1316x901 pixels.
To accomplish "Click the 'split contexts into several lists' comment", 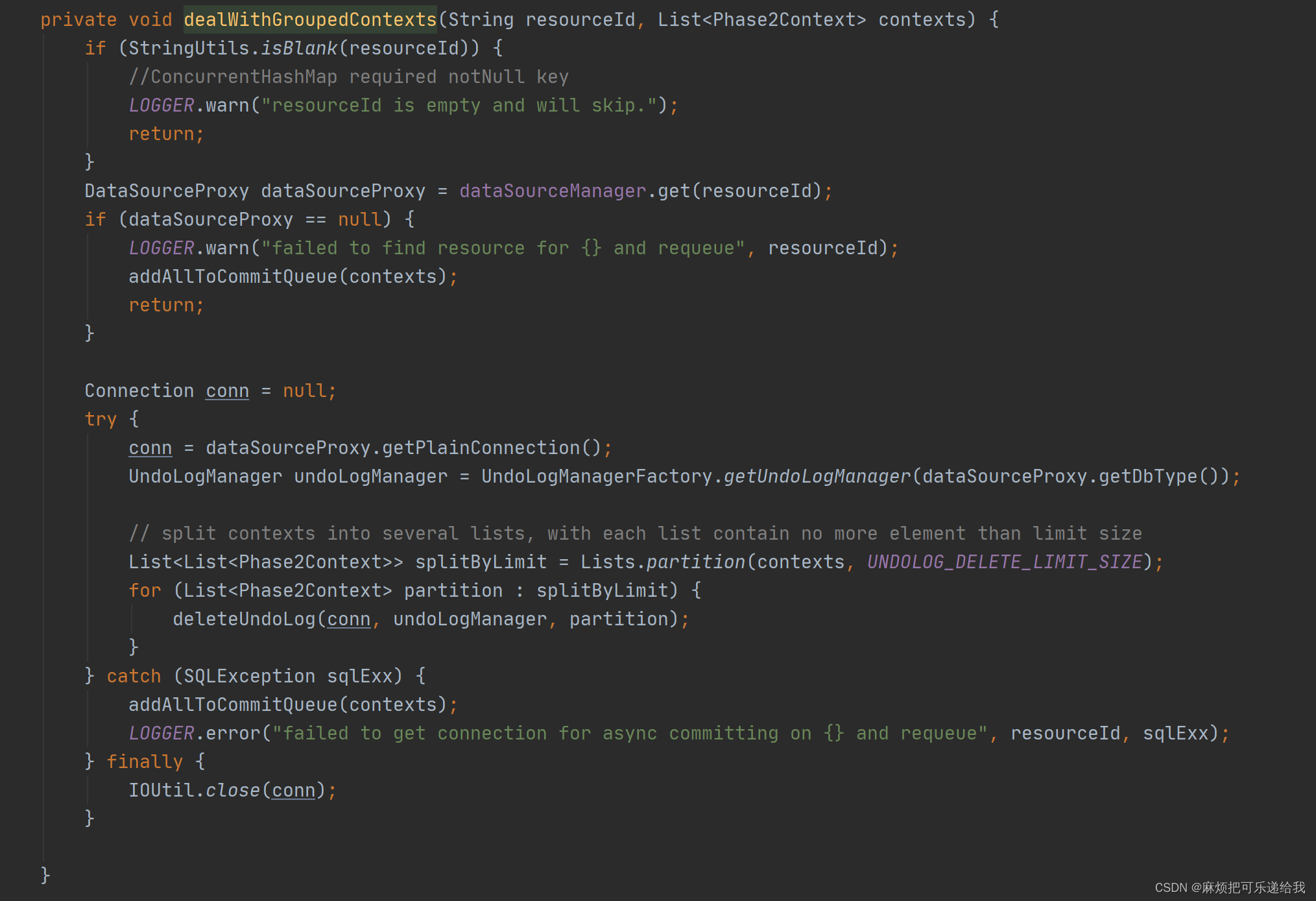I will (x=635, y=533).
